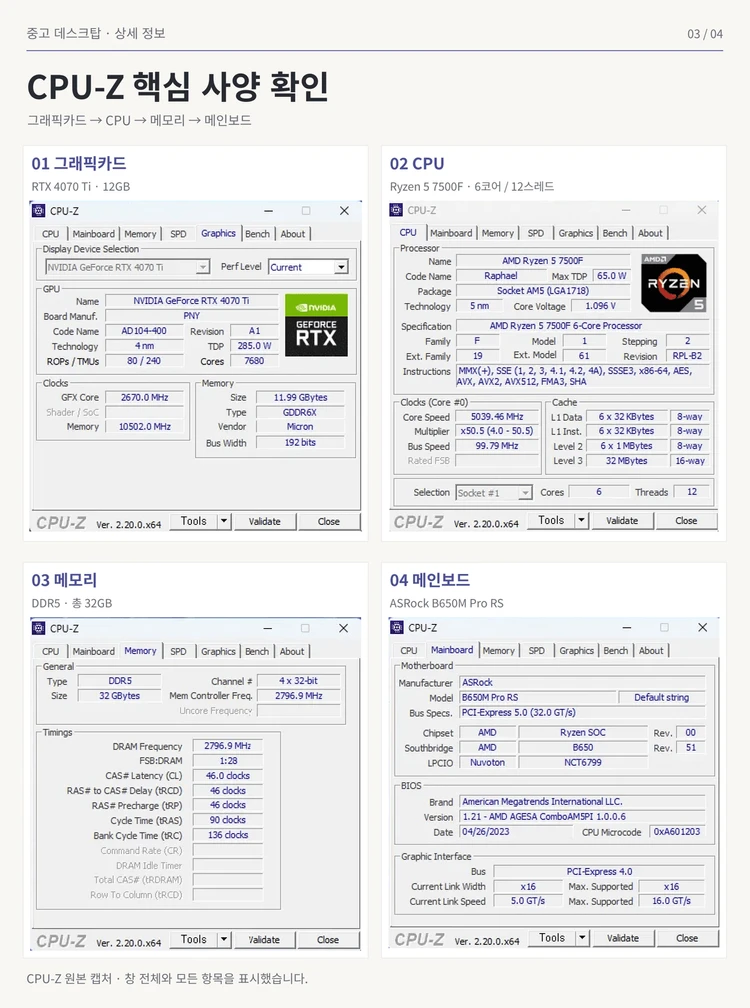The width and height of the screenshot is (750, 1008).
Task: Click the GPU code name AD104-400
Action: pyautogui.click(x=144, y=330)
